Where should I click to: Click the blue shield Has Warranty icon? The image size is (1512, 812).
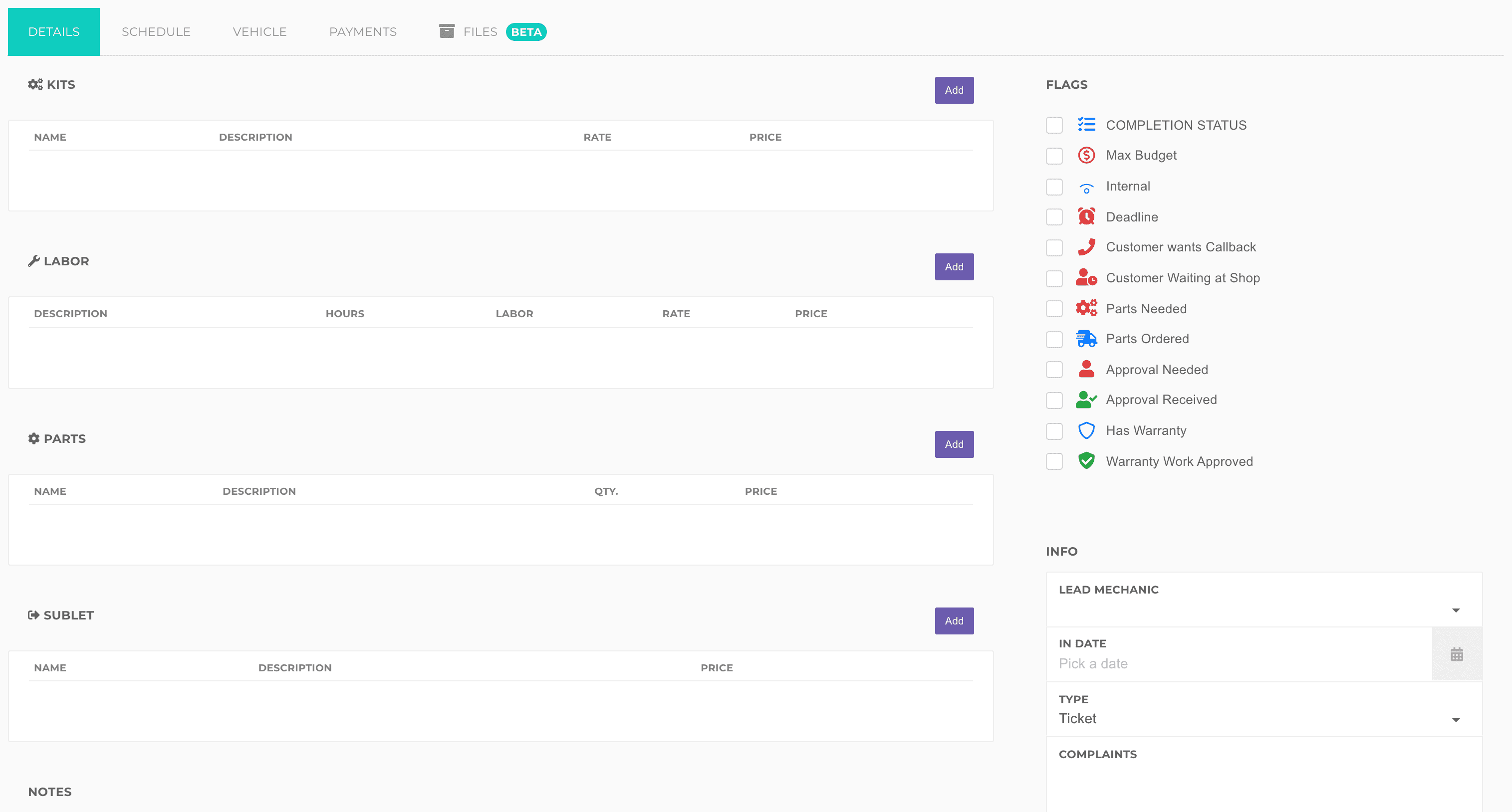pyautogui.click(x=1086, y=430)
